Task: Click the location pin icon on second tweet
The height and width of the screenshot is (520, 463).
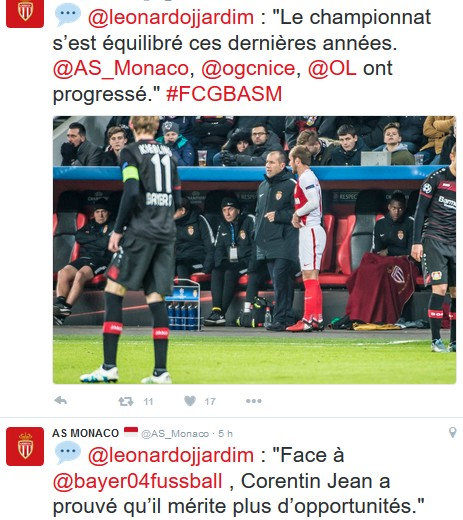Action: coord(452,432)
